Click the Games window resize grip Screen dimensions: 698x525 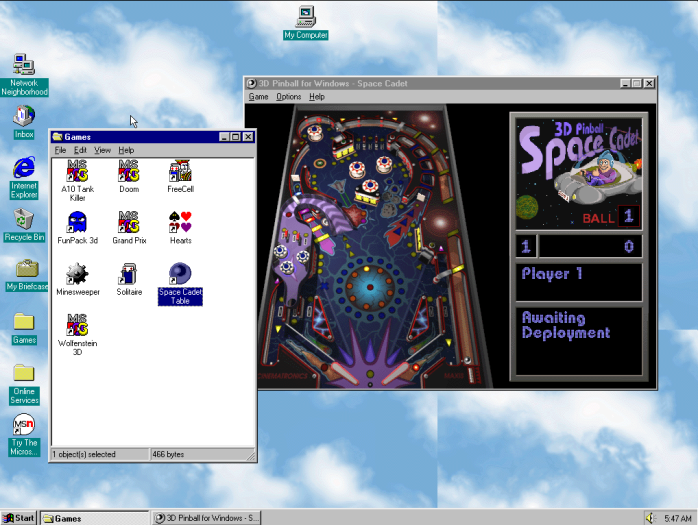click(x=251, y=456)
